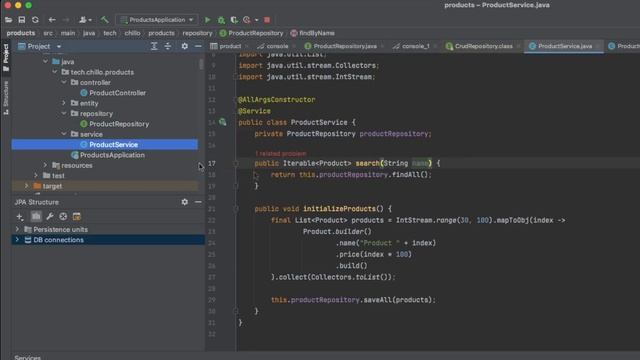
Task: Expand the target folder
Action: click(27, 186)
